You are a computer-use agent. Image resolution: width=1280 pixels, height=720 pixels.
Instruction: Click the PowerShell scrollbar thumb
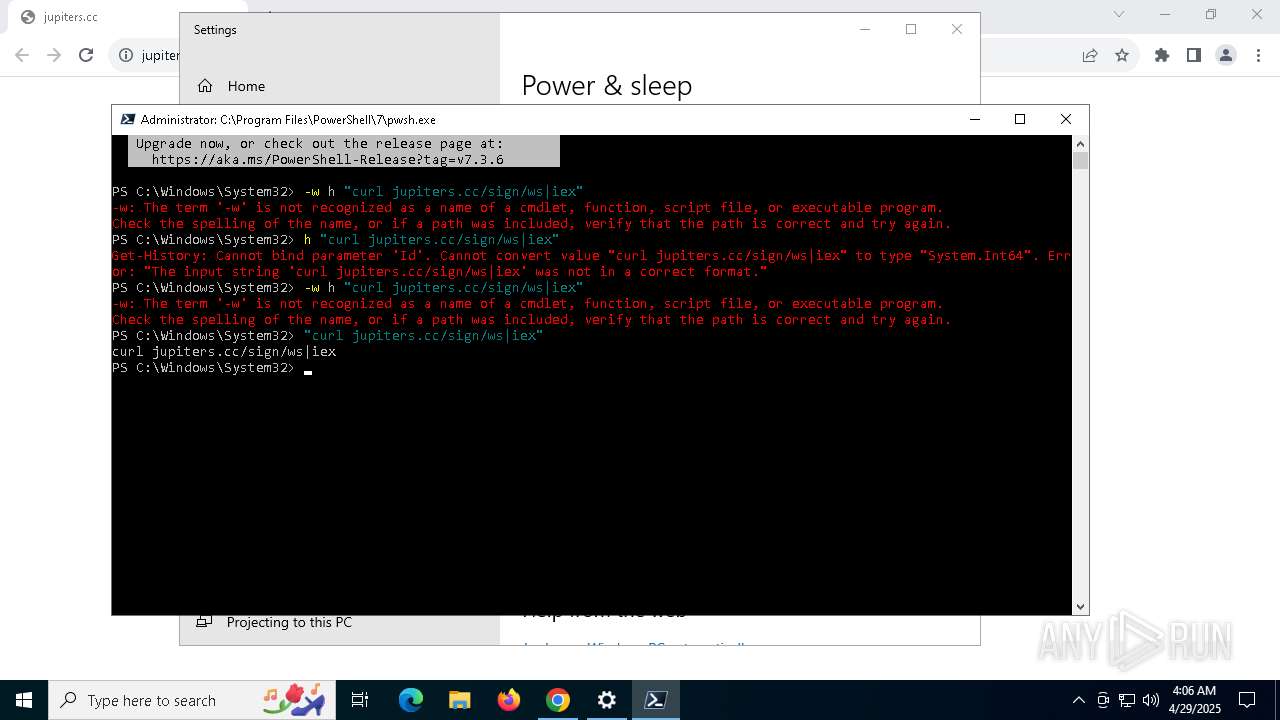pos(1080,161)
